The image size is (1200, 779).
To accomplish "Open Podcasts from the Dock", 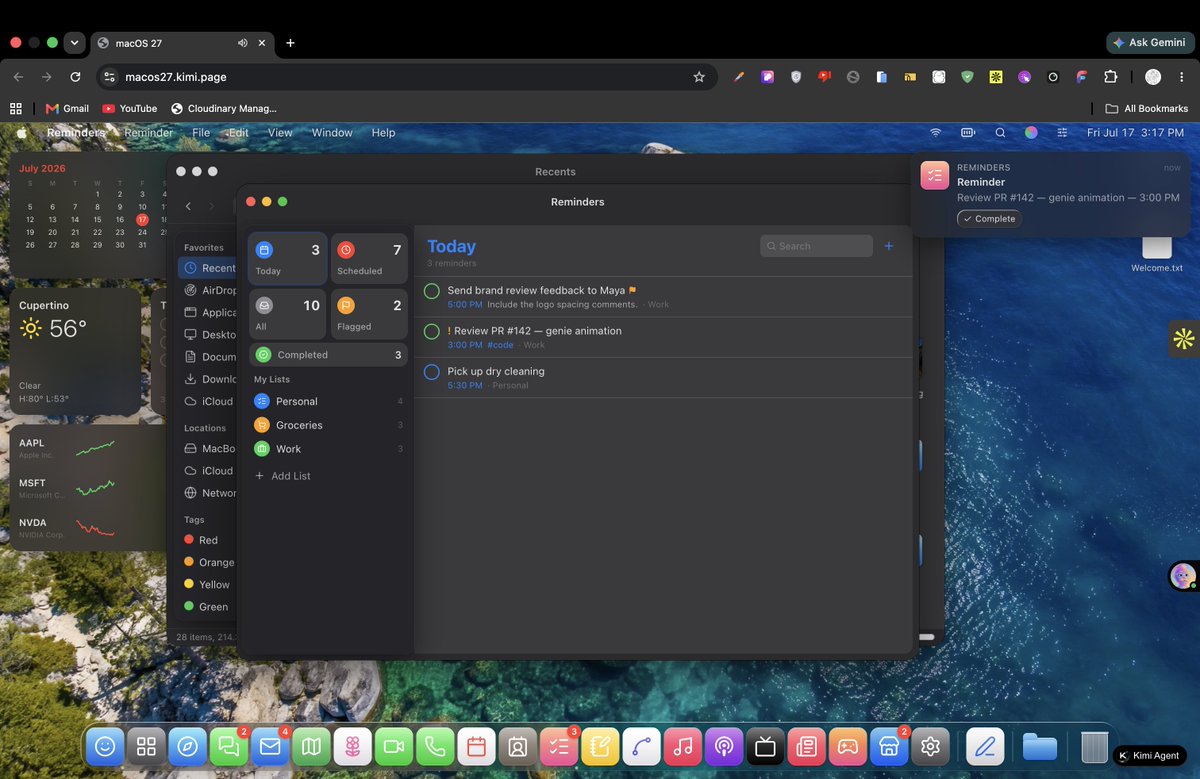I will point(724,746).
